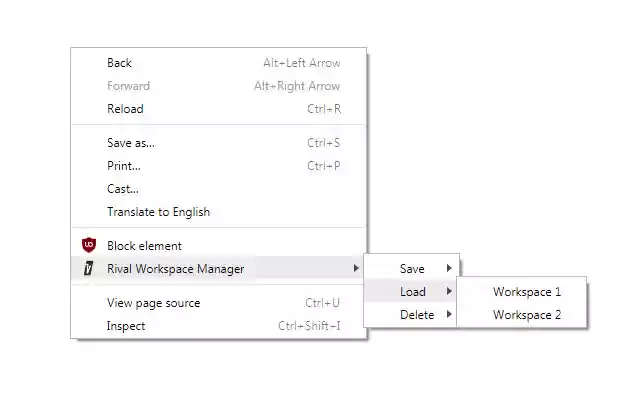Go Back via context menu
The image size is (640, 400).
click(219, 63)
